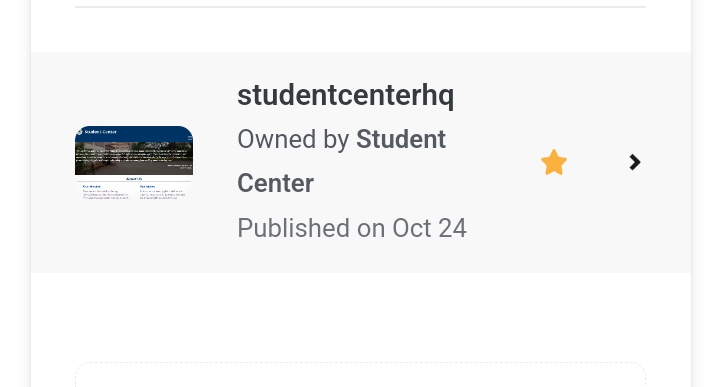Click the right vision column in thumbnail

pos(162,192)
